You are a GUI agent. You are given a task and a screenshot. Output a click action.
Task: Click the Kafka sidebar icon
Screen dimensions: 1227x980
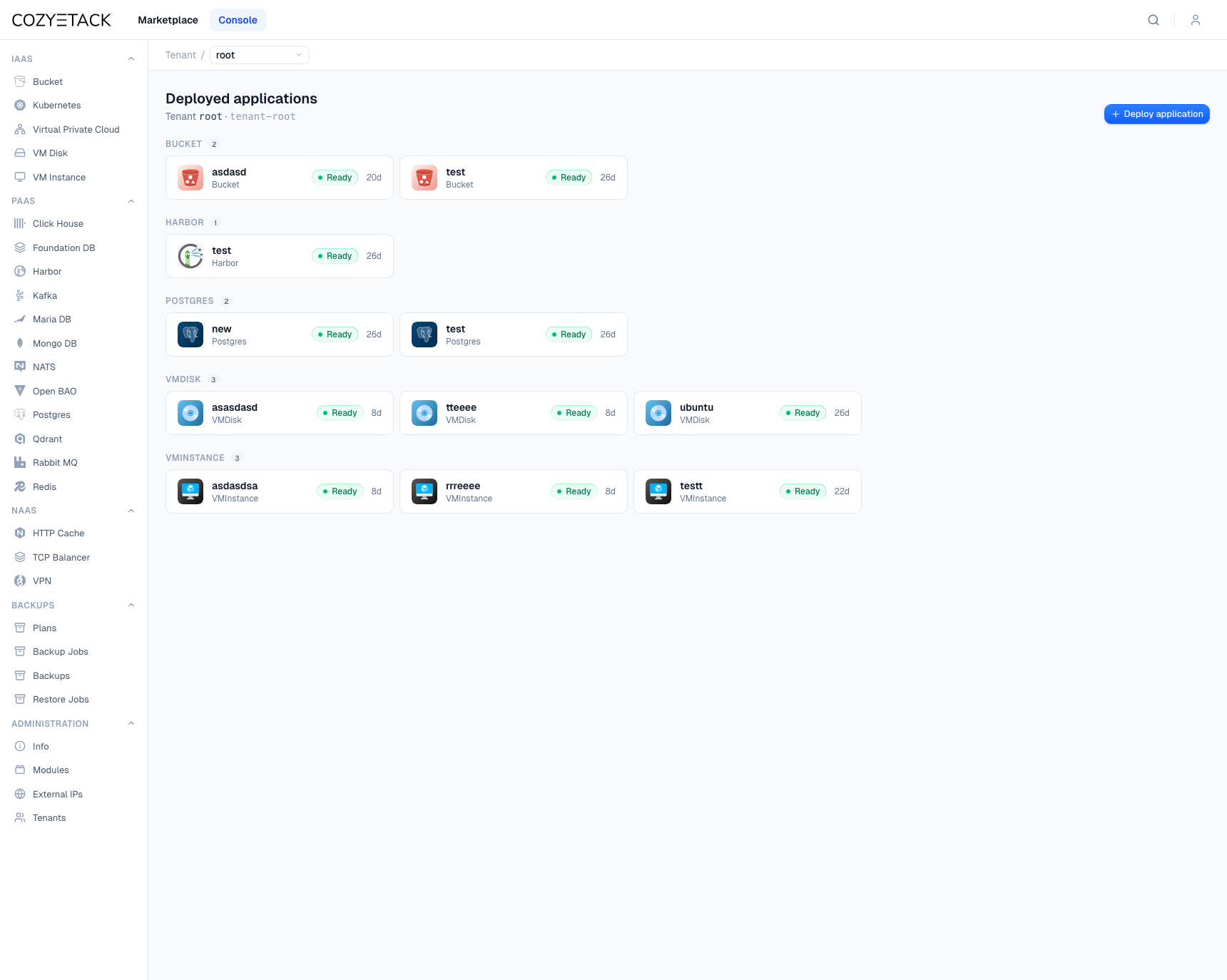click(20, 296)
